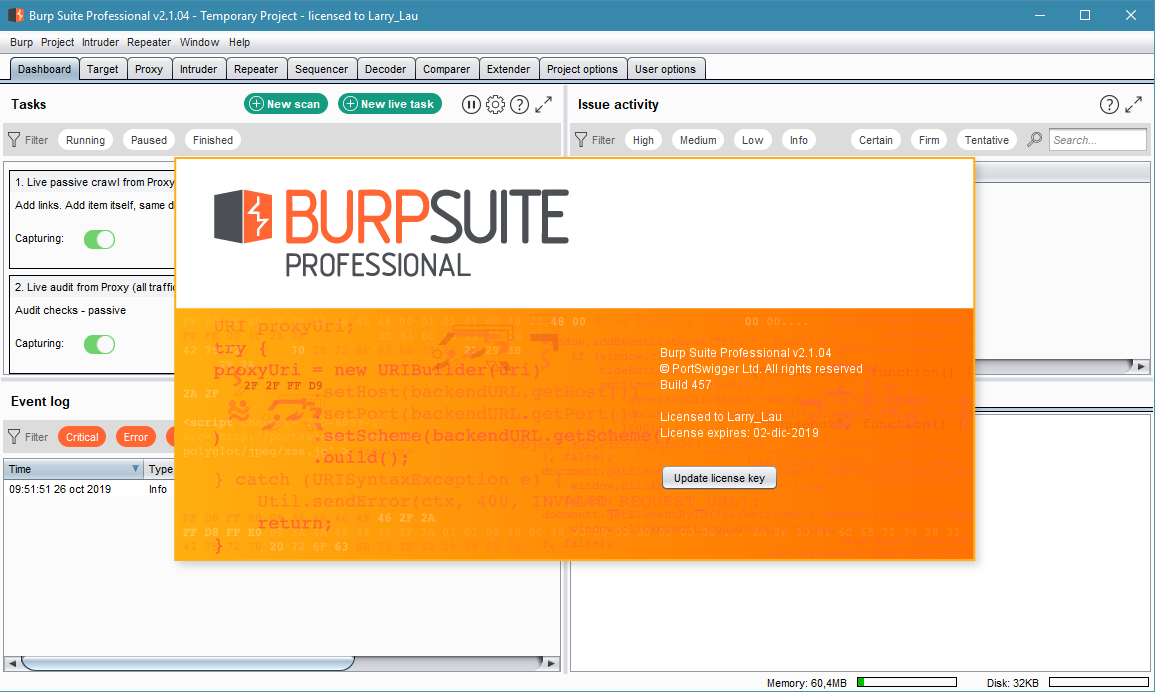The height and width of the screenshot is (692, 1155).
Task: Switch to the Comparer tab
Action: (446, 69)
